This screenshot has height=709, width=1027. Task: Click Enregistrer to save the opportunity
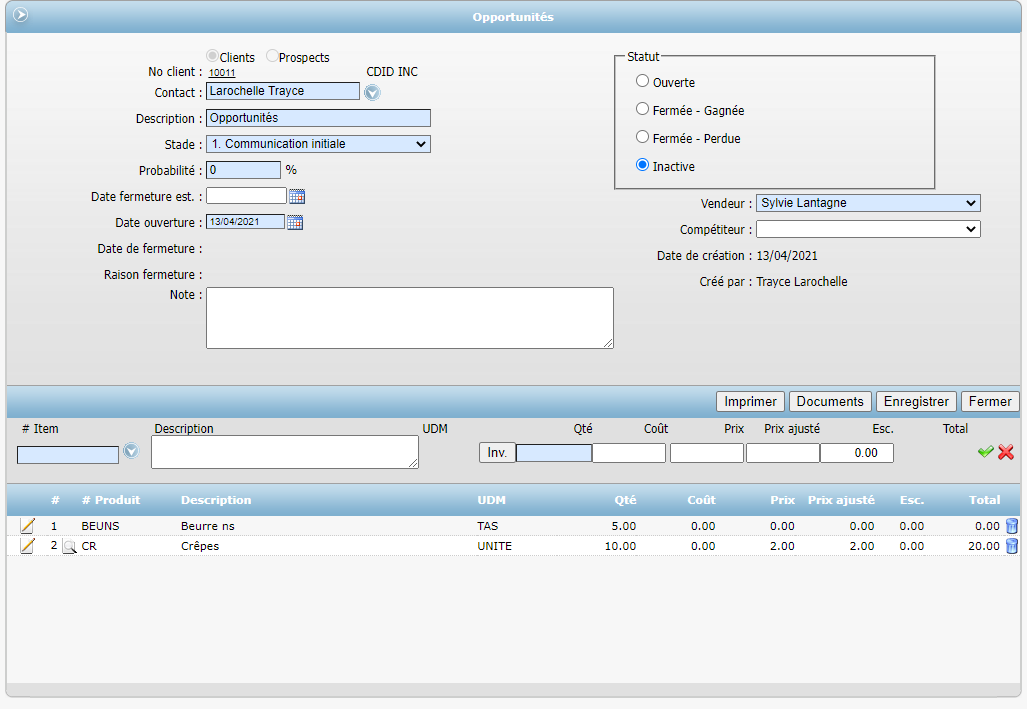[916, 402]
